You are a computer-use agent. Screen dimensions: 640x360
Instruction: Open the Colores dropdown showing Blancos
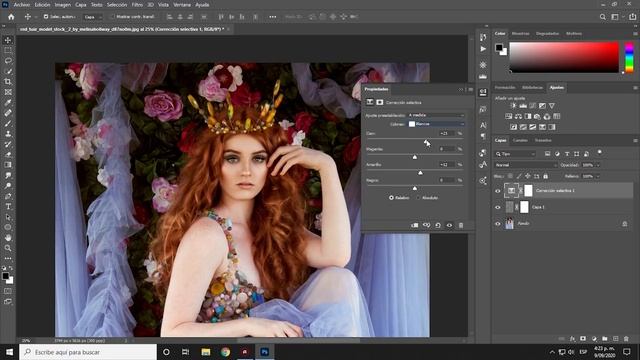click(436, 124)
